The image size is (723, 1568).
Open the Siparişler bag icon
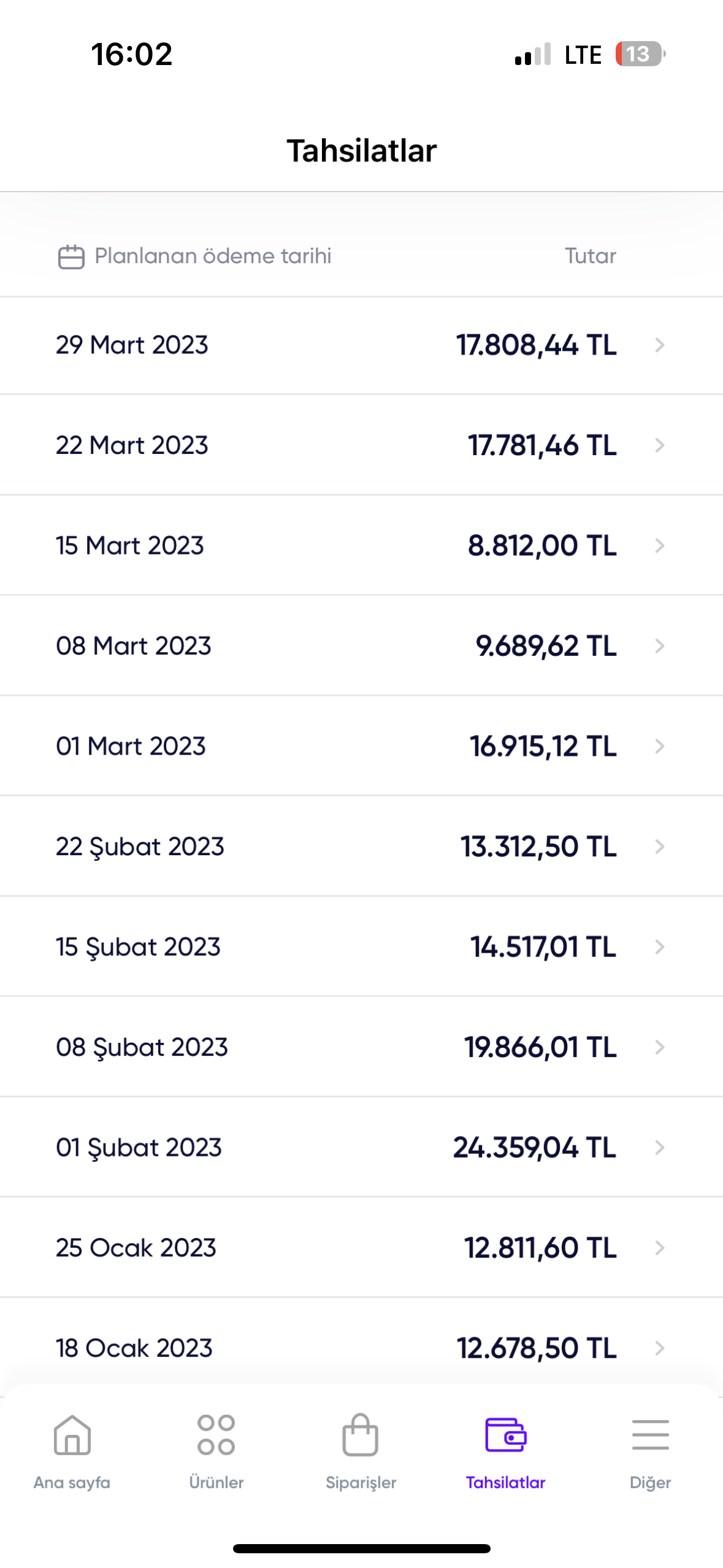pos(361,1435)
